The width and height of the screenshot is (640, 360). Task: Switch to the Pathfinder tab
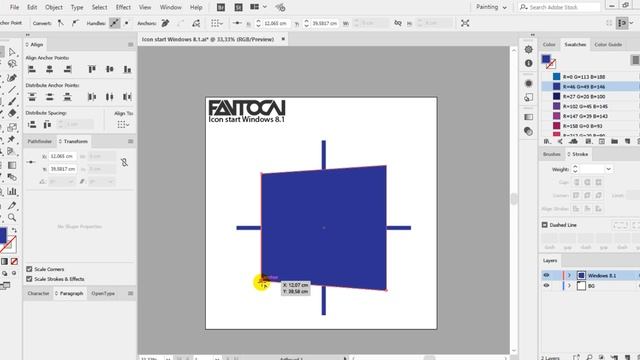tap(40, 141)
